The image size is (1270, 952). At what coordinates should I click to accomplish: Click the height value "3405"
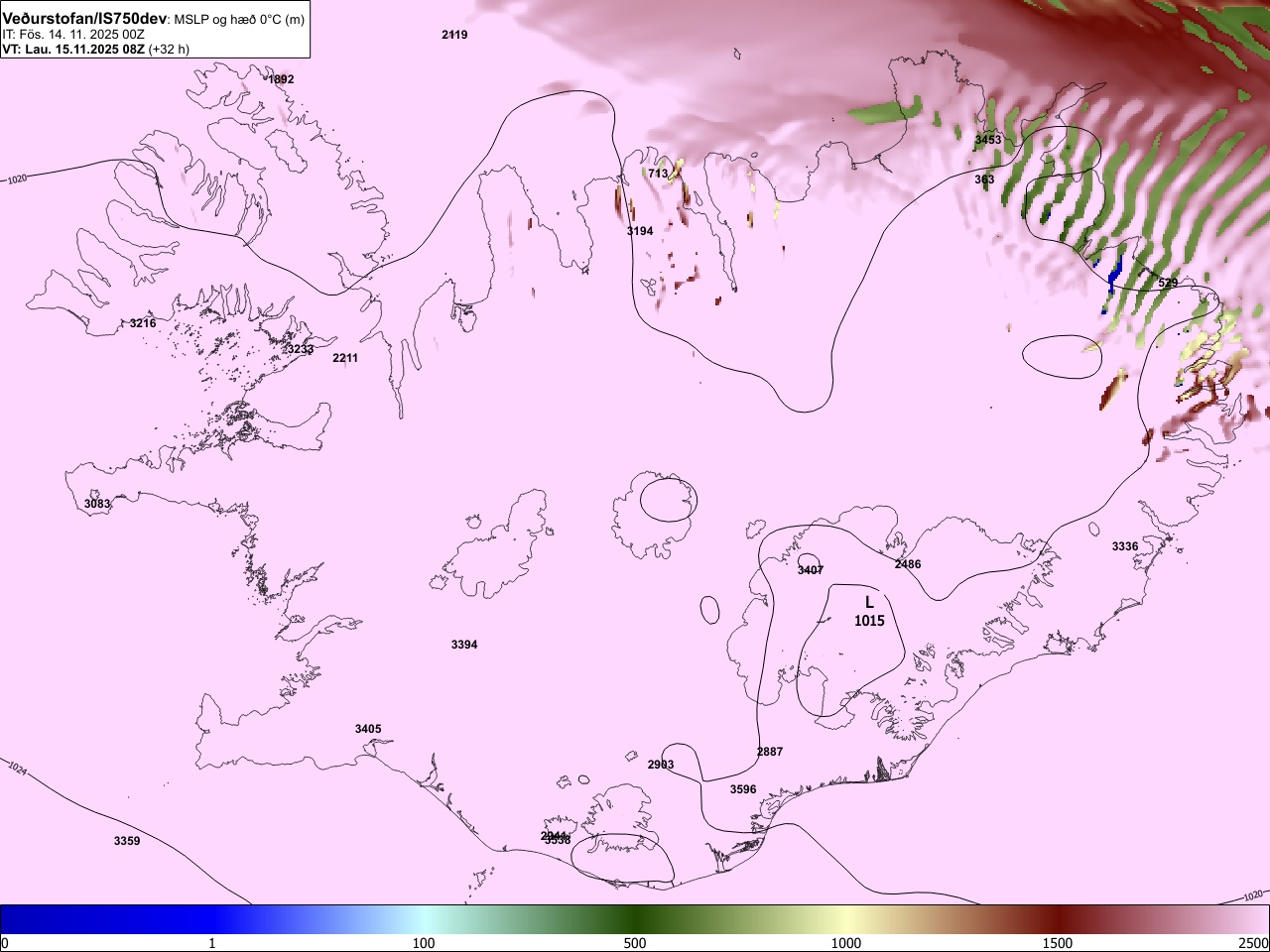368,729
